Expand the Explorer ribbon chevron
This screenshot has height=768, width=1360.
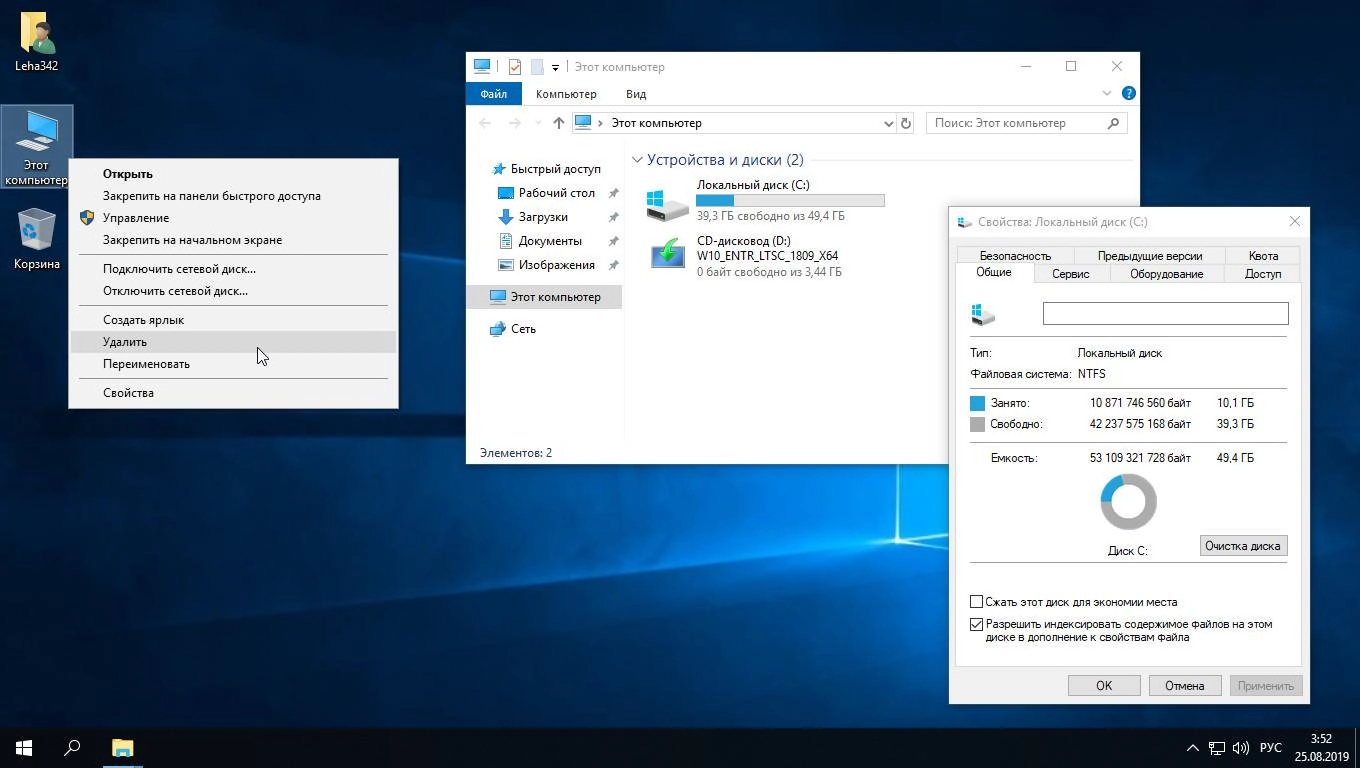(1107, 93)
